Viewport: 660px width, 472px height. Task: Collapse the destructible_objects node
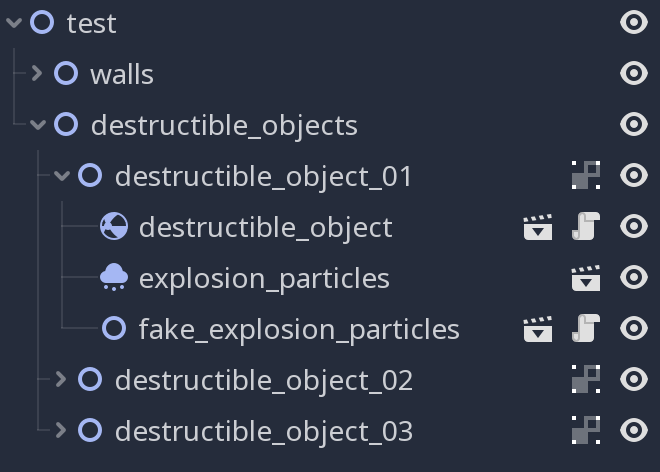click(x=38, y=125)
